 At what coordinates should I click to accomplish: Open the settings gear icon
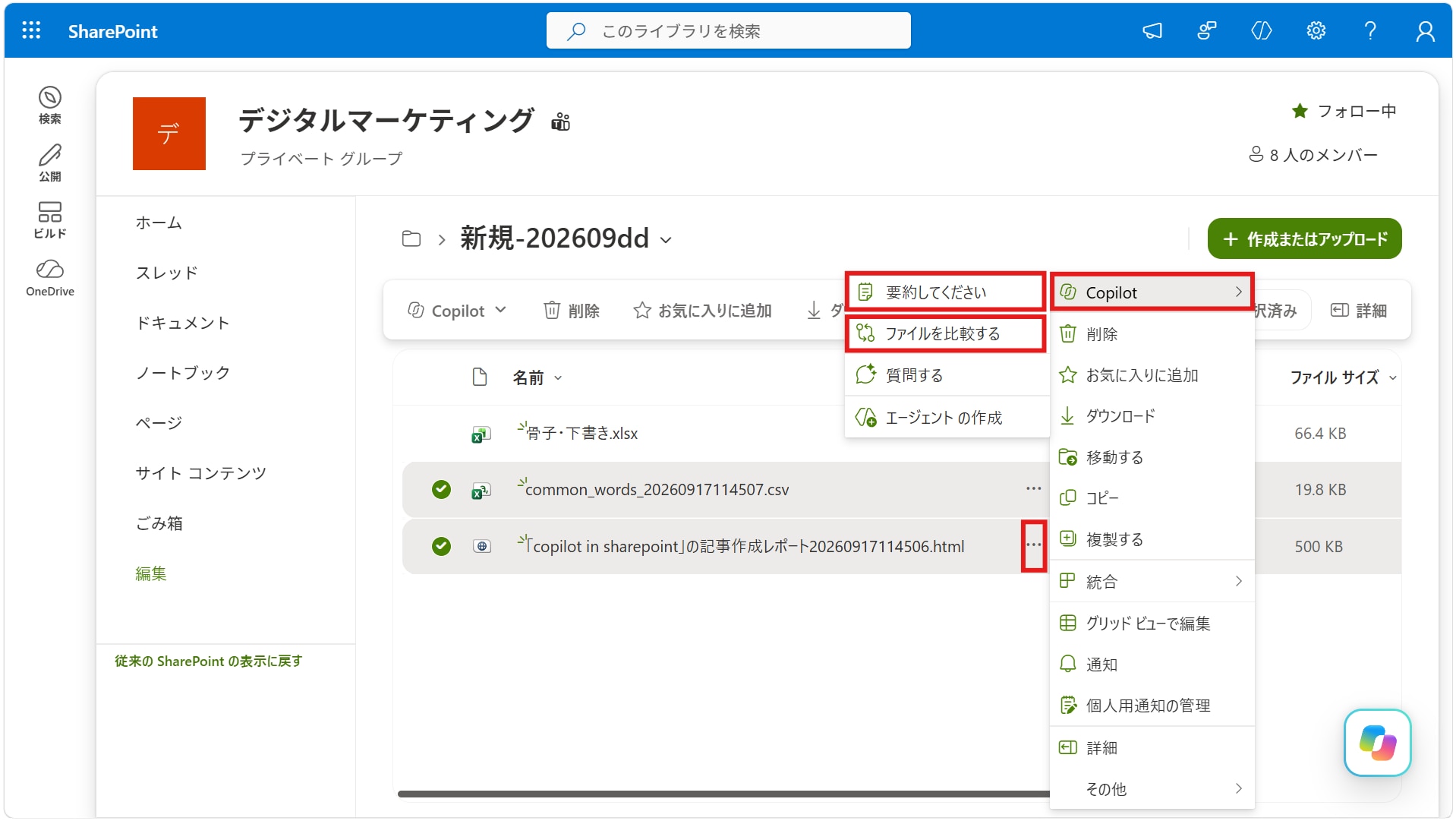coord(1316,30)
